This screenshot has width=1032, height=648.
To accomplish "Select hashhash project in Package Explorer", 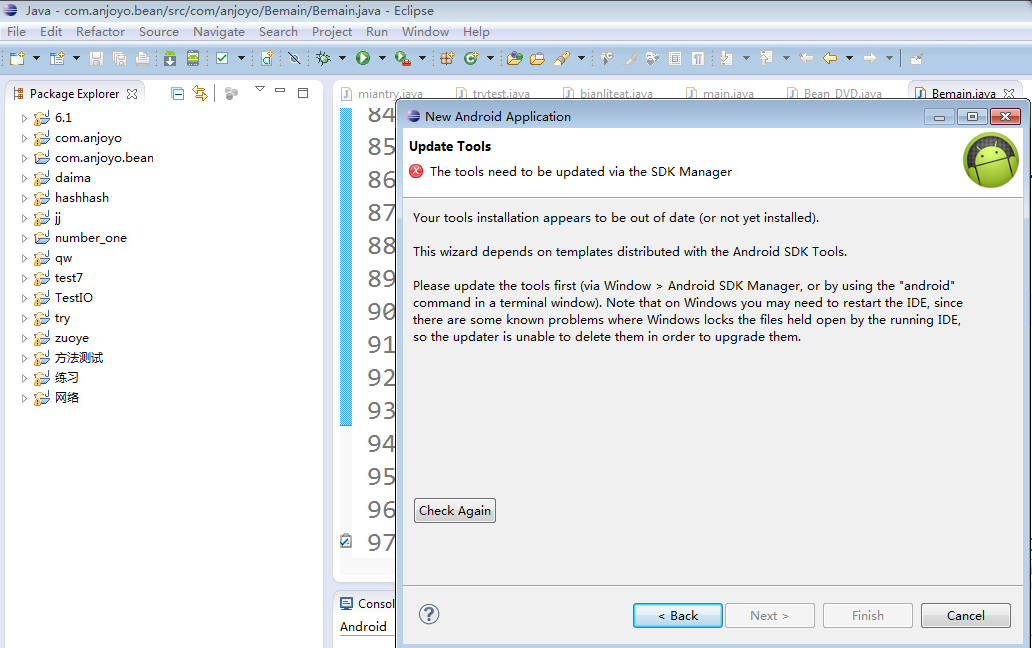I will click(x=82, y=198).
